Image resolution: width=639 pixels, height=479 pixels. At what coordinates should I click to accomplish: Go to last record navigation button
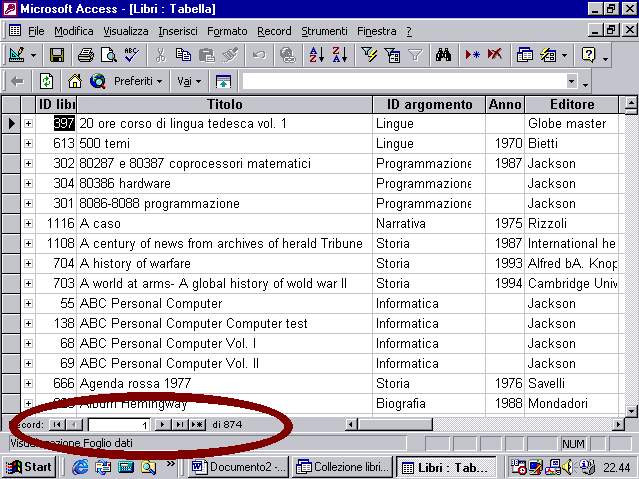[x=179, y=425]
